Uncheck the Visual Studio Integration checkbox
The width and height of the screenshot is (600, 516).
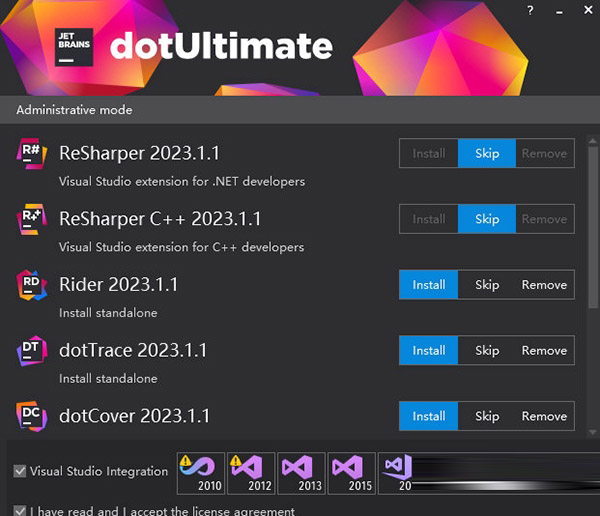point(21,471)
